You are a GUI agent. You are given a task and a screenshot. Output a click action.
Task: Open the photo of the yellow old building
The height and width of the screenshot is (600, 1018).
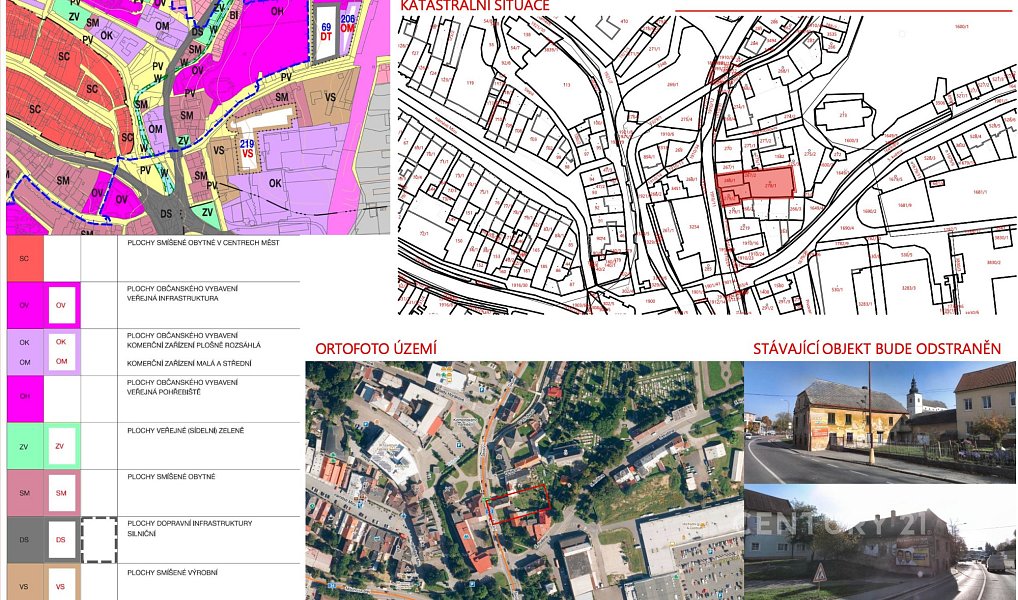click(879, 422)
